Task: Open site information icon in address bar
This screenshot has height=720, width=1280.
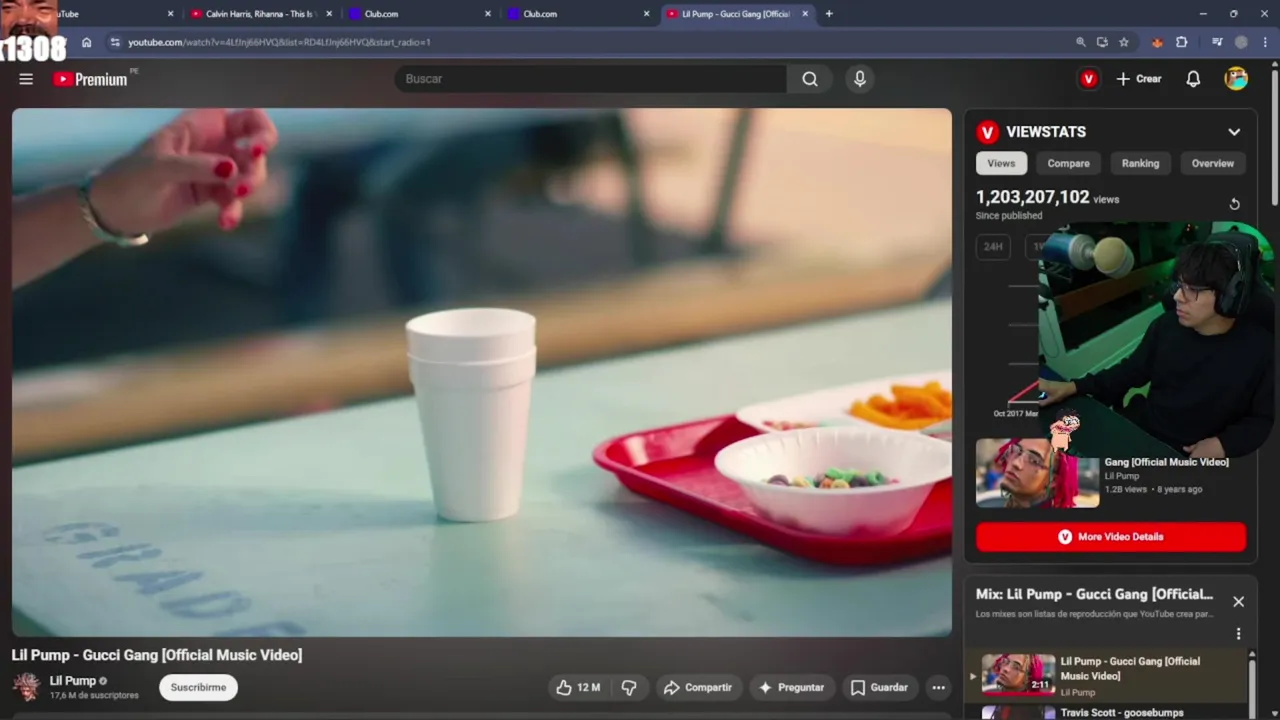Action: [x=115, y=42]
